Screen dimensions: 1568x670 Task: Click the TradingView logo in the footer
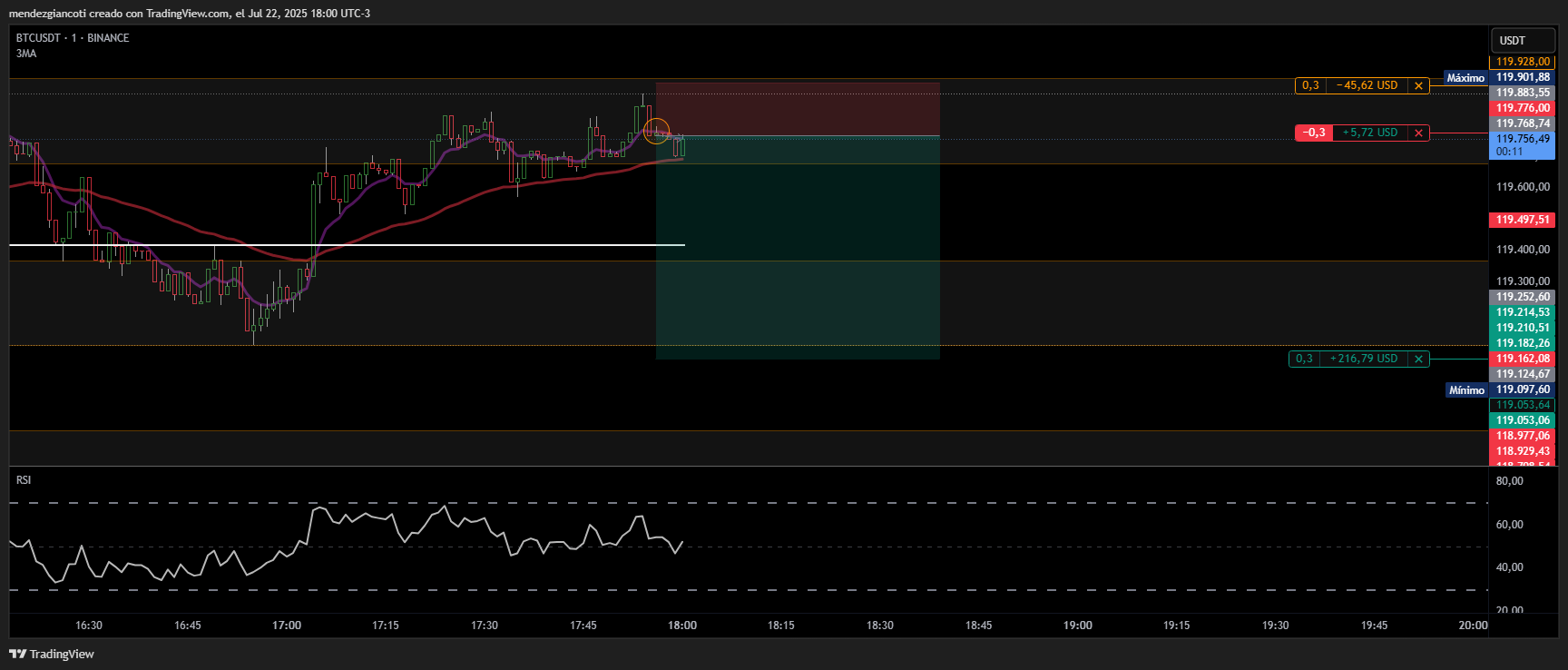[x=52, y=654]
